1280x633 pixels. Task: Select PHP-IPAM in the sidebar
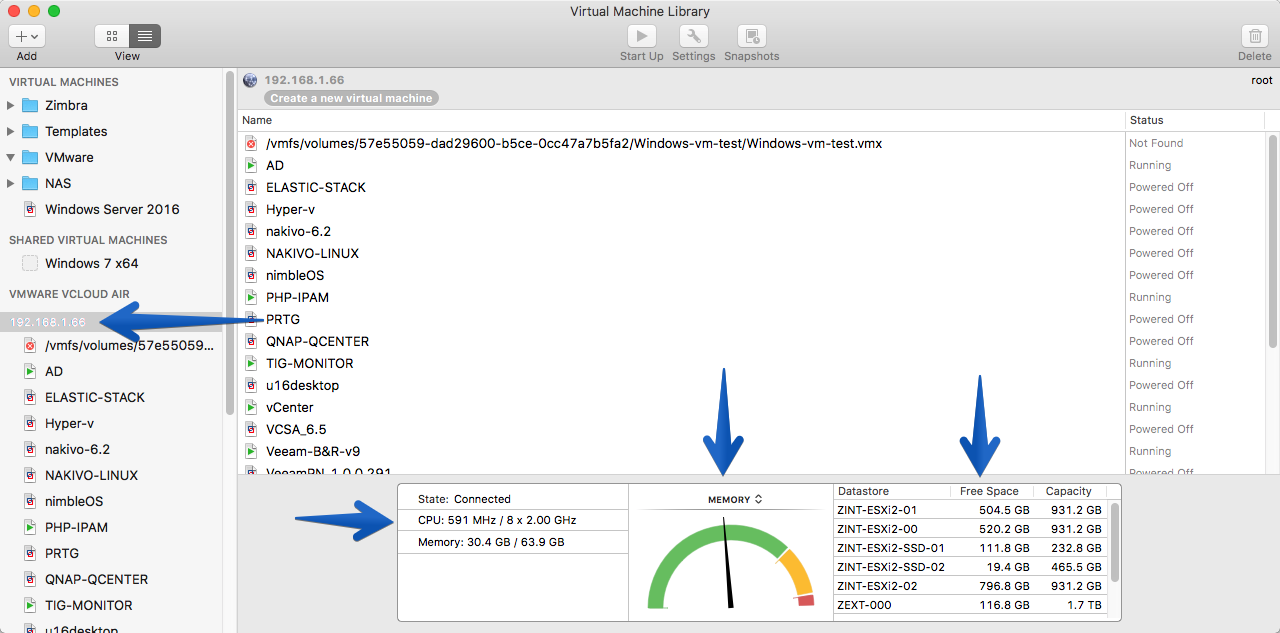76,527
